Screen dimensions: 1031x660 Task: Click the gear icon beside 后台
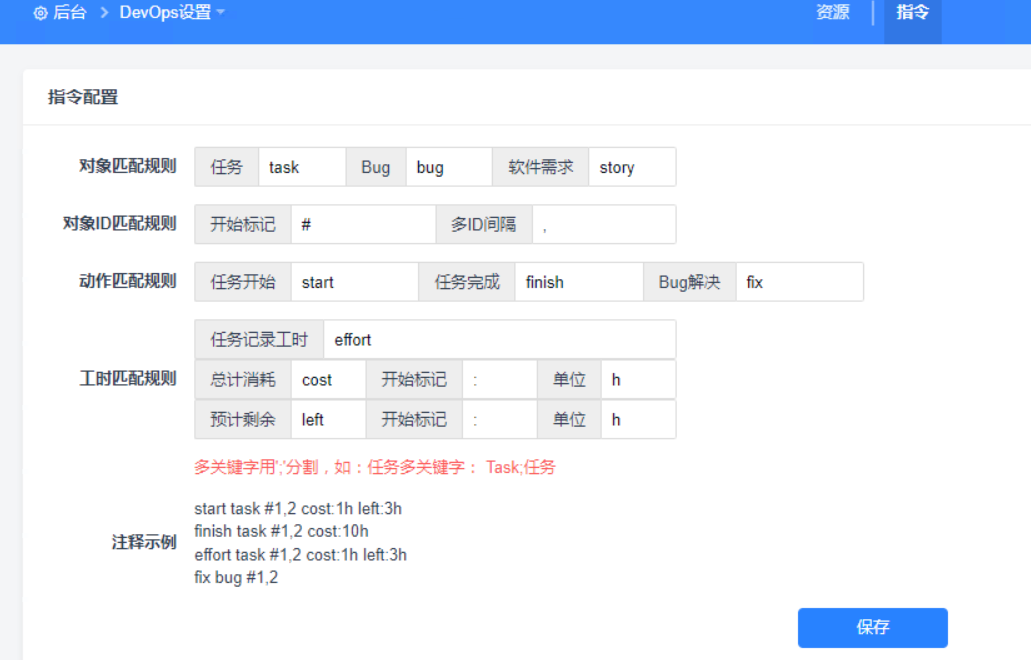pos(40,13)
